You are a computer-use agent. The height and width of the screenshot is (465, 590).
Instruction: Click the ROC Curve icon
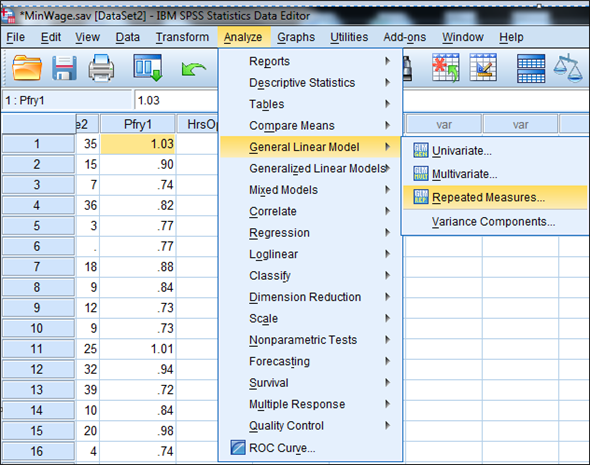238,447
